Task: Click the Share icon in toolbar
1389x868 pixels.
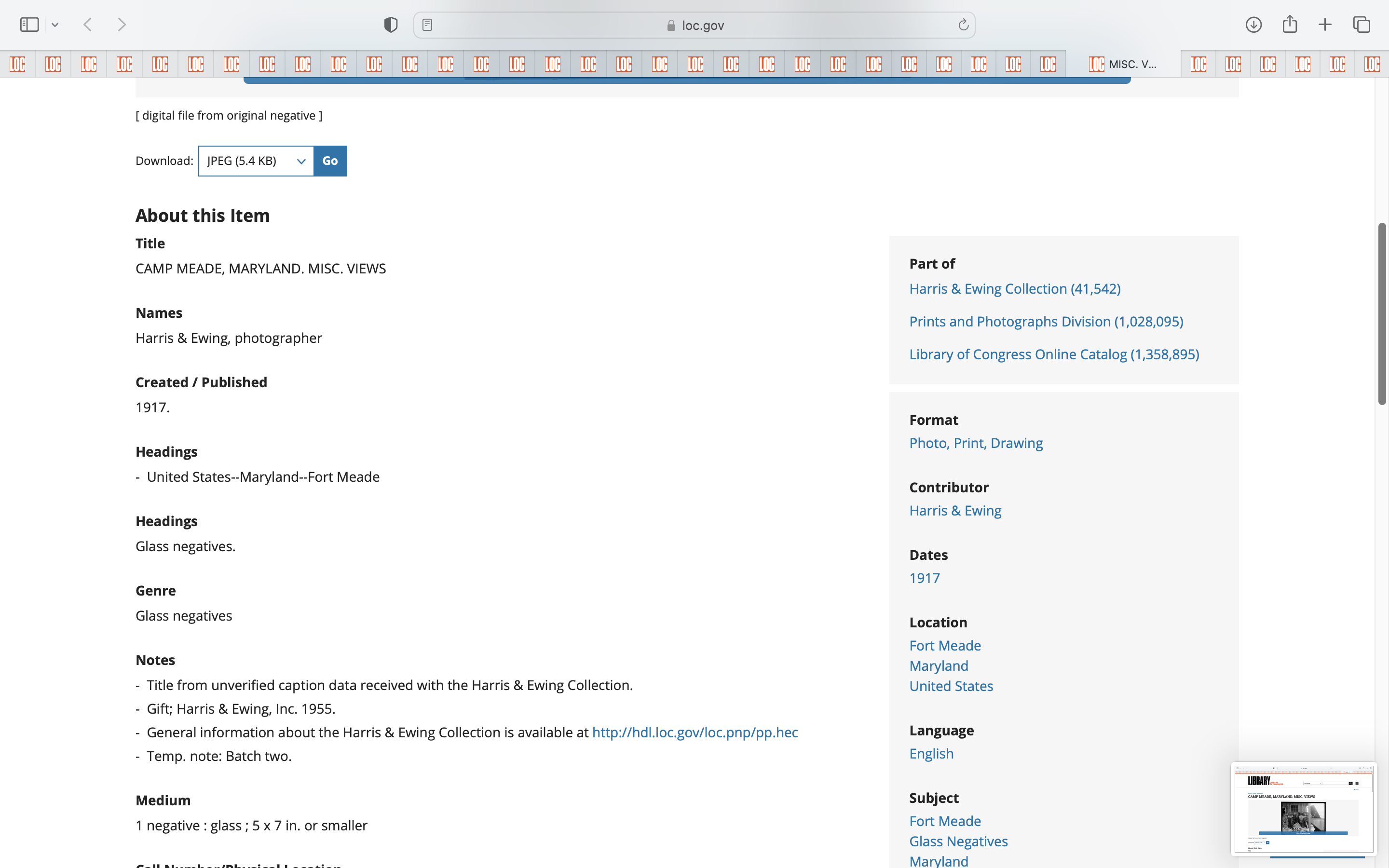Action: coord(1290,25)
